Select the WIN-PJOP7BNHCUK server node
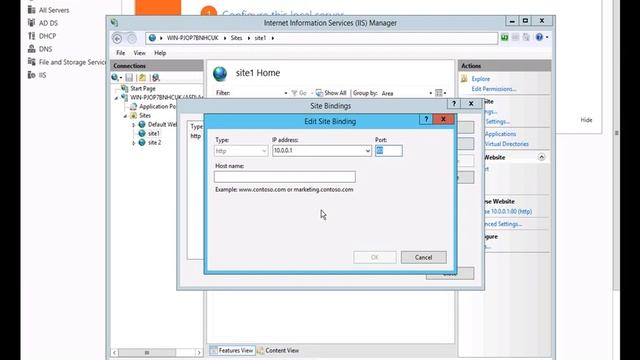 tap(166, 97)
